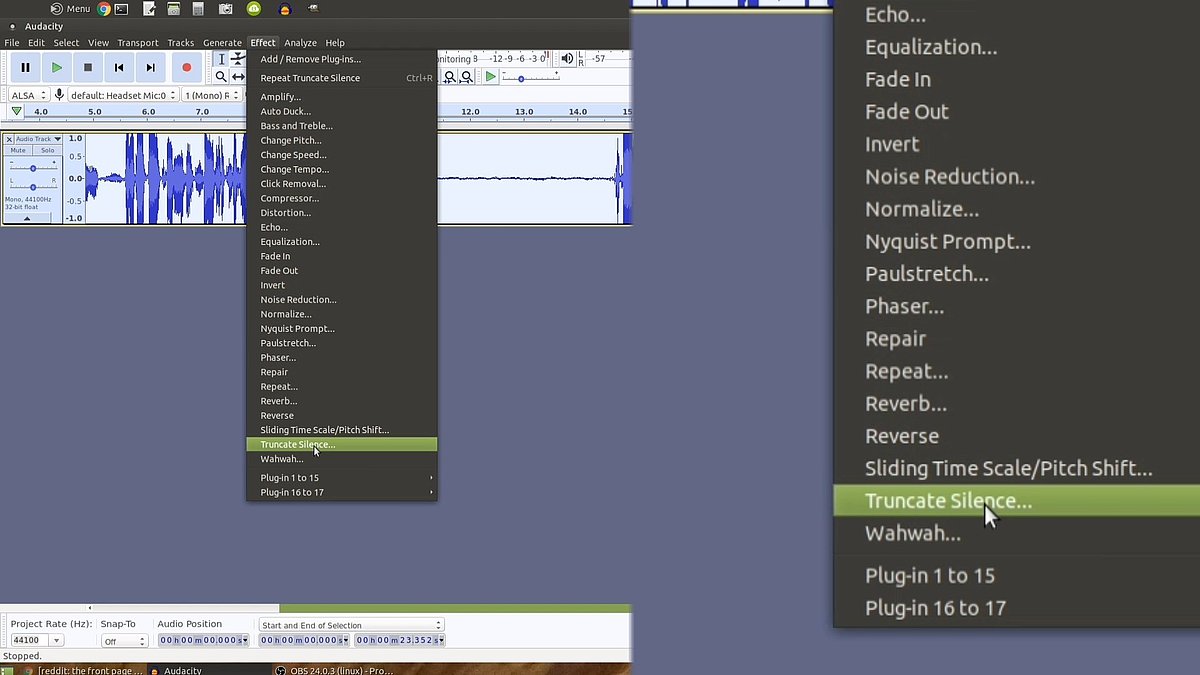This screenshot has height=675, width=1200.
Task: Open the calculator panel icon
Action: pyautogui.click(x=199, y=9)
